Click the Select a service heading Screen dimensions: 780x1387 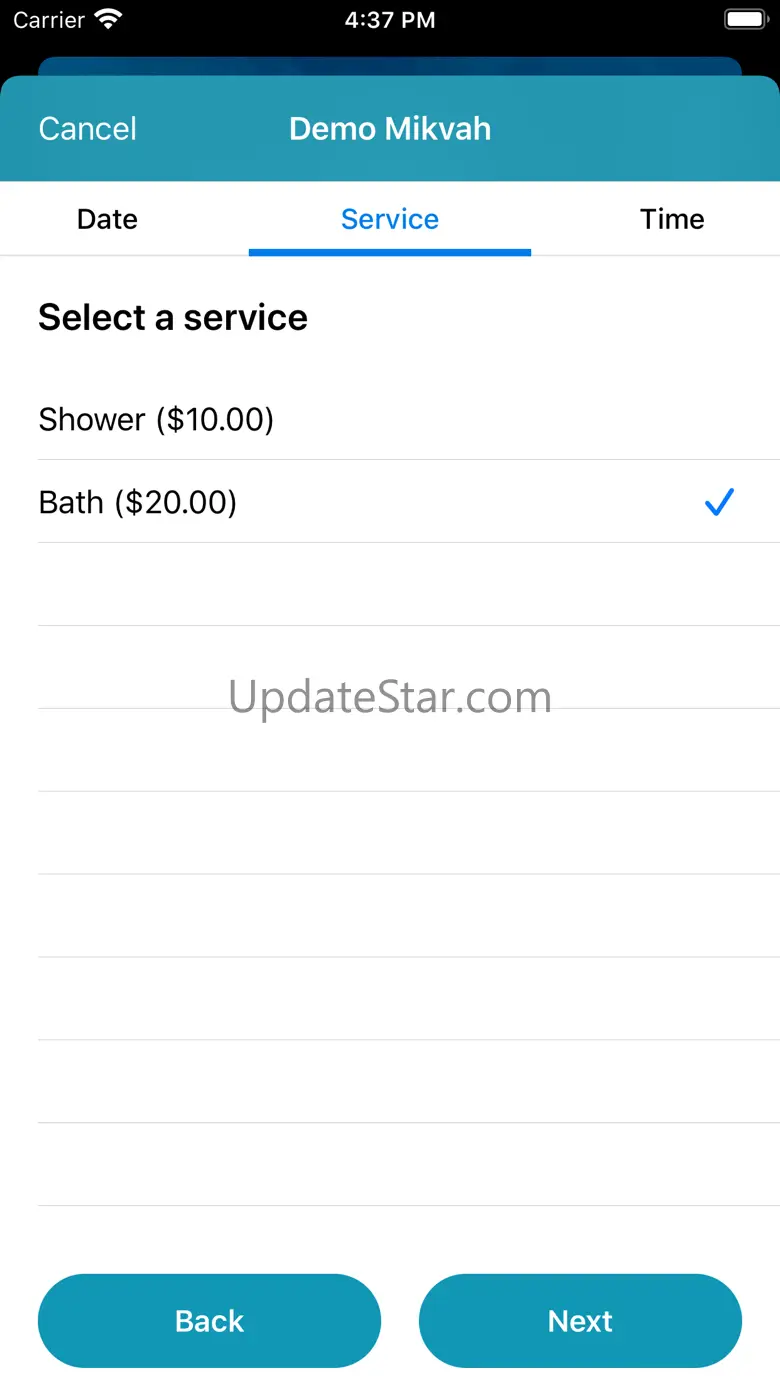173,318
